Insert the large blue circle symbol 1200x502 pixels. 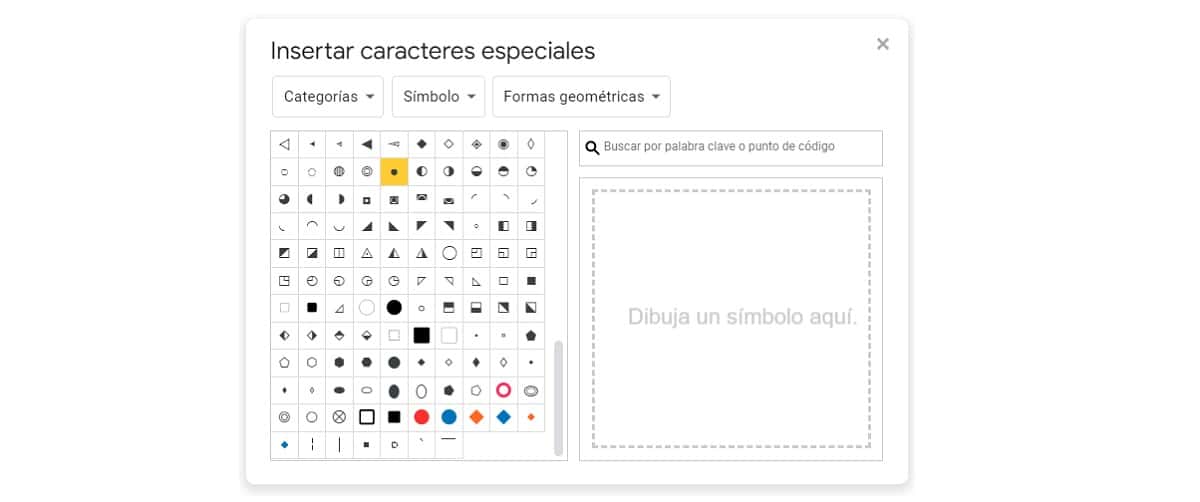coord(449,417)
